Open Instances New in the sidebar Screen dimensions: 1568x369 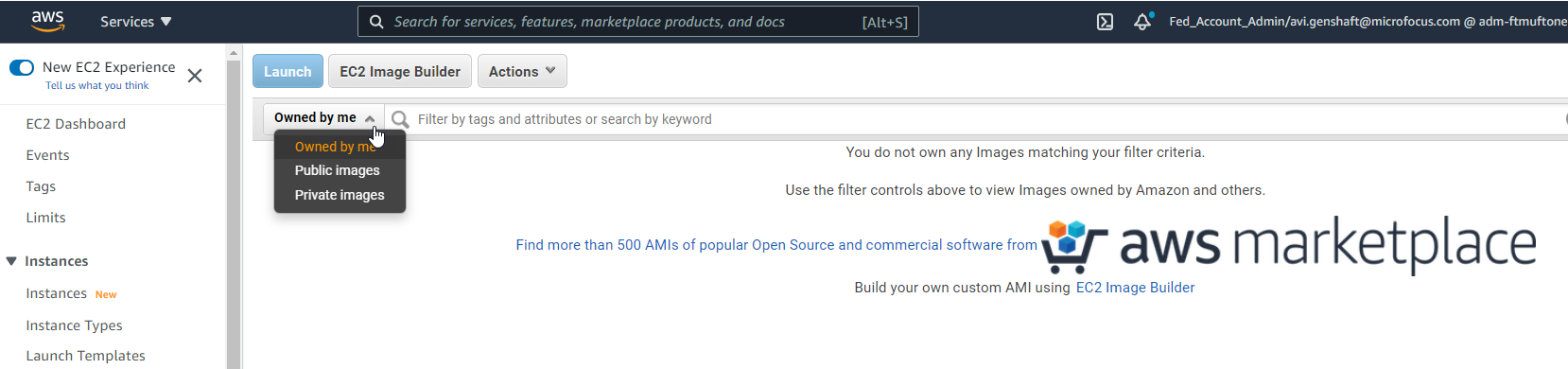pos(71,293)
